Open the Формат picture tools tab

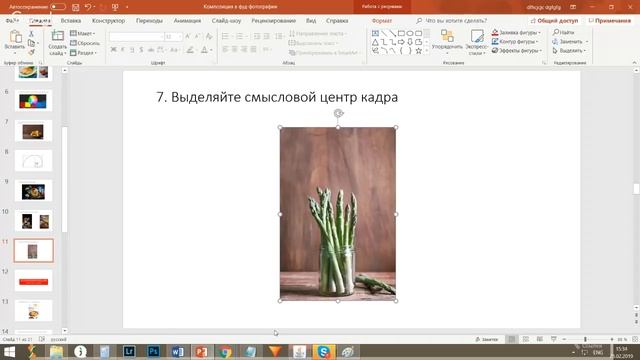(382, 20)
